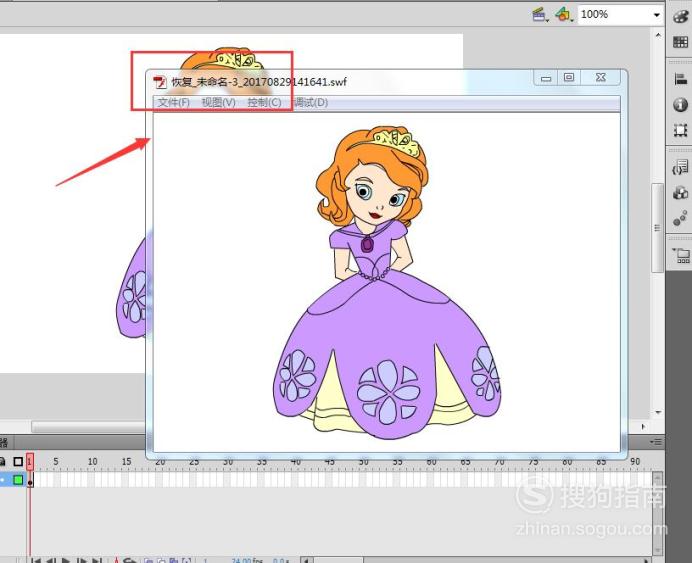Toggle the layer's green outline square
The width and height of the screenshot is (692, 563).
coord(18,480)
